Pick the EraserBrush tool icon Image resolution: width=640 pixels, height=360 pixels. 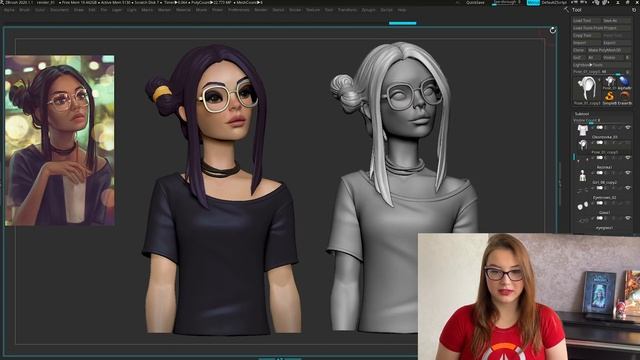624,96
